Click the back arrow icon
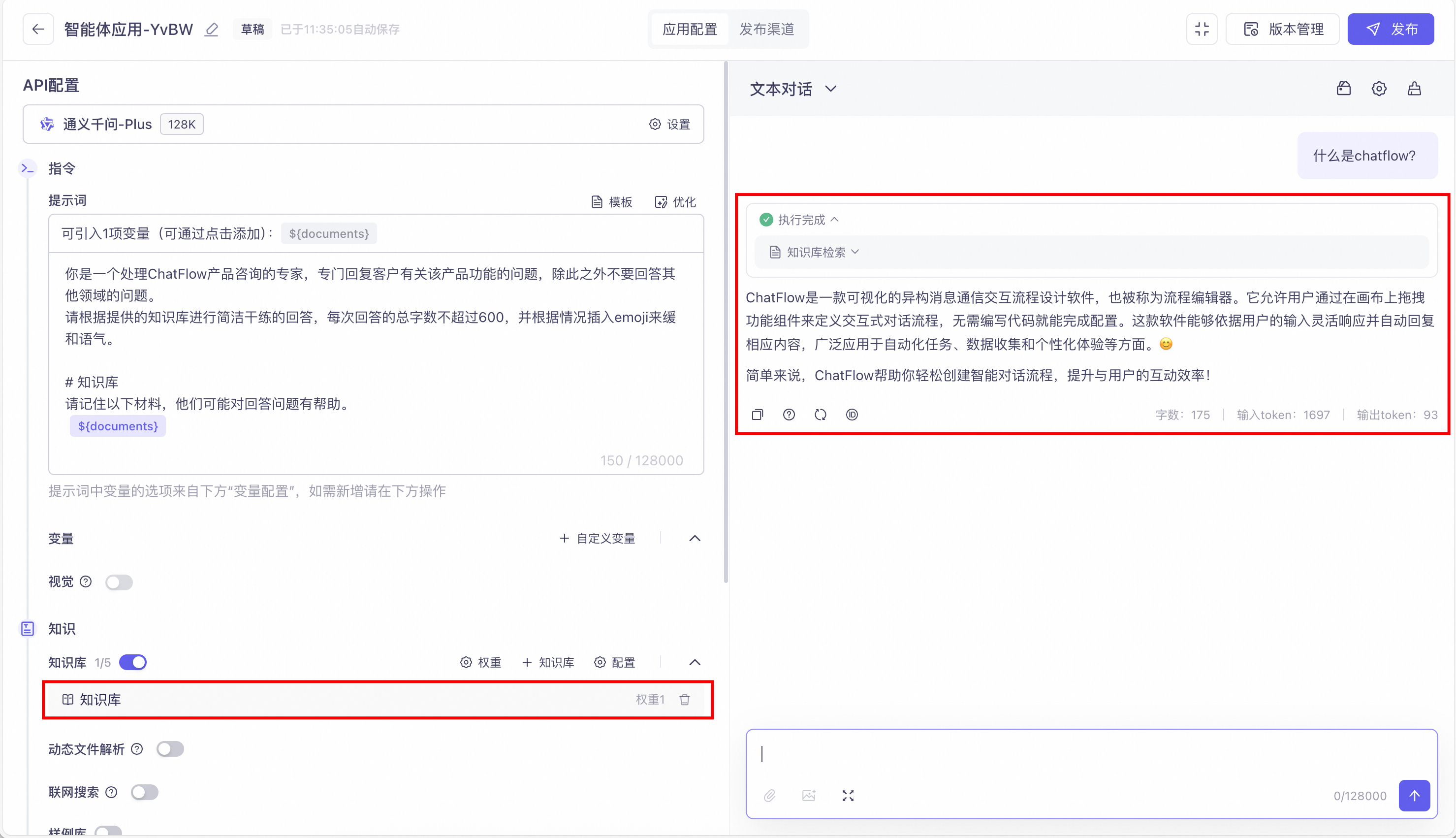1456x838 pixels. (x=38, y=30)
